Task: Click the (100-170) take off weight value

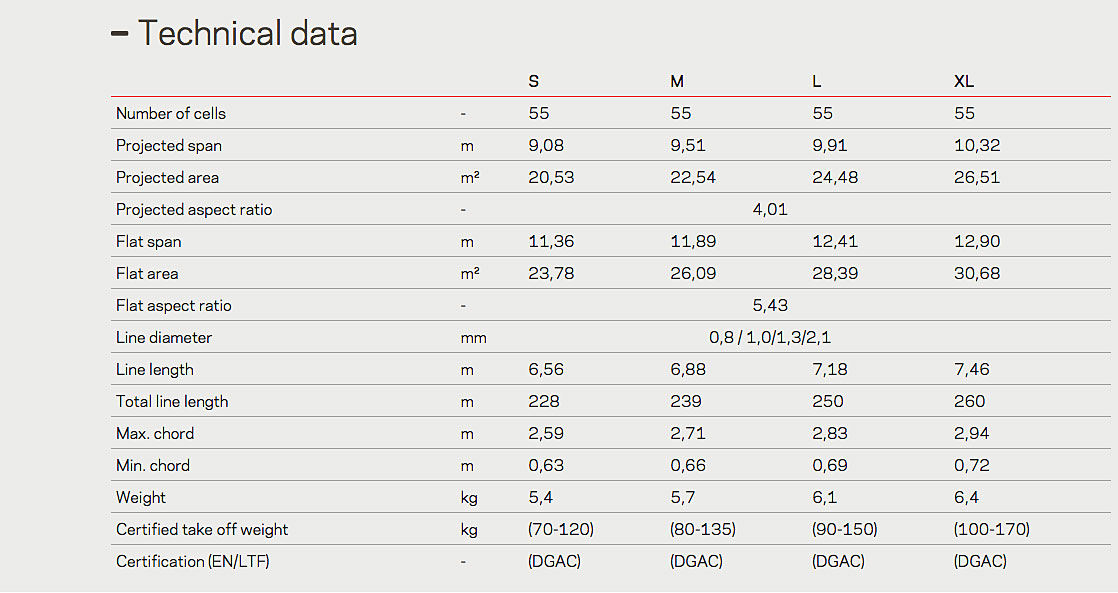Action: 992,530
